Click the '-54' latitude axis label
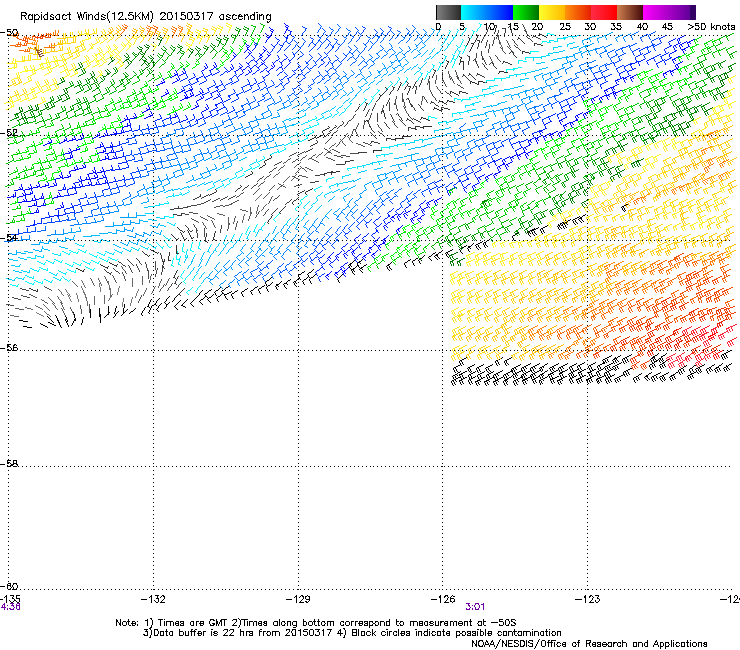Viewport: 740px width, 650px height. (x=9, y=238)
